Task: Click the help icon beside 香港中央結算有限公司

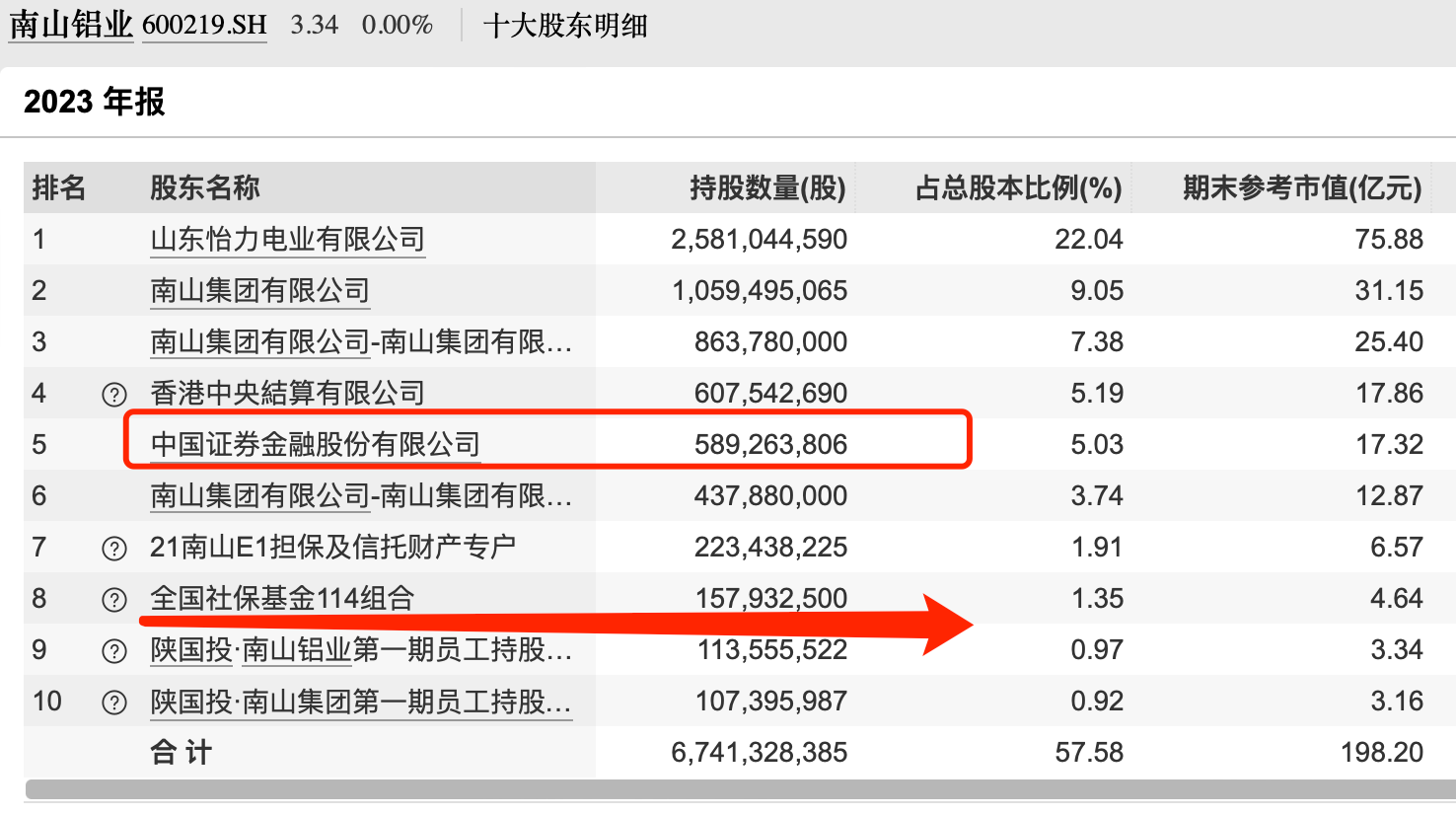Action: coord(113,393)
